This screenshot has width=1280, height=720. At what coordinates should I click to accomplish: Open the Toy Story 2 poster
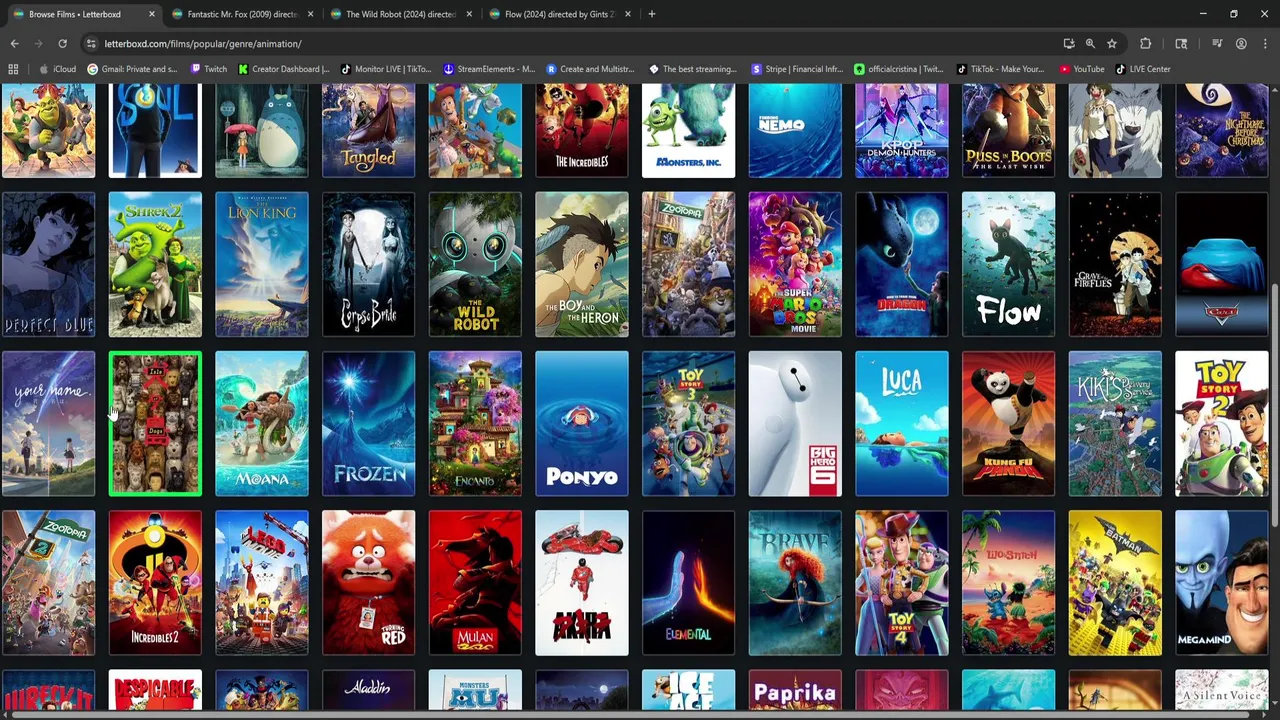[1222, 424]
